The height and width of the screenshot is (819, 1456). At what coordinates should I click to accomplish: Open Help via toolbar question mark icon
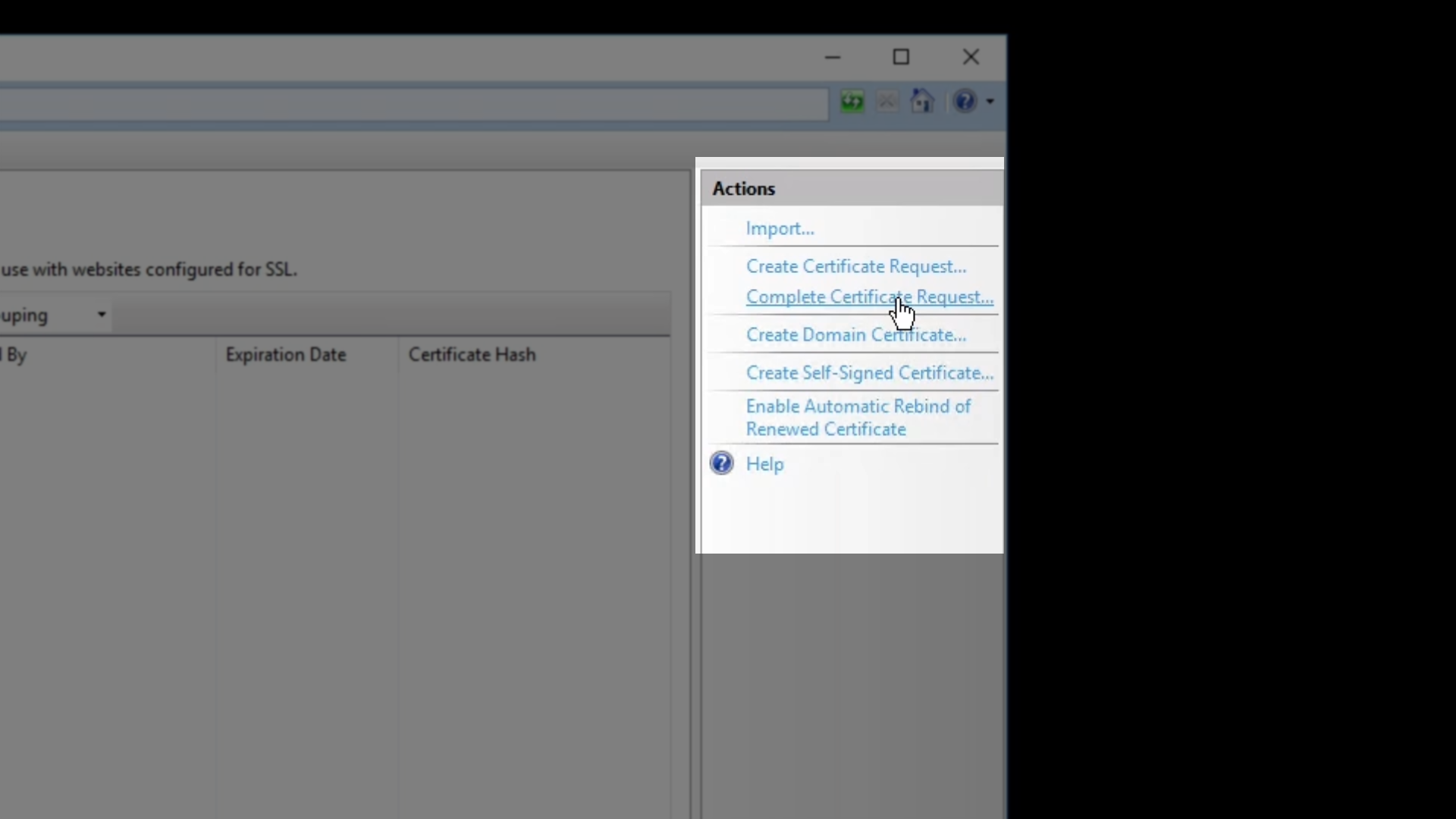(x=965, y=101)
